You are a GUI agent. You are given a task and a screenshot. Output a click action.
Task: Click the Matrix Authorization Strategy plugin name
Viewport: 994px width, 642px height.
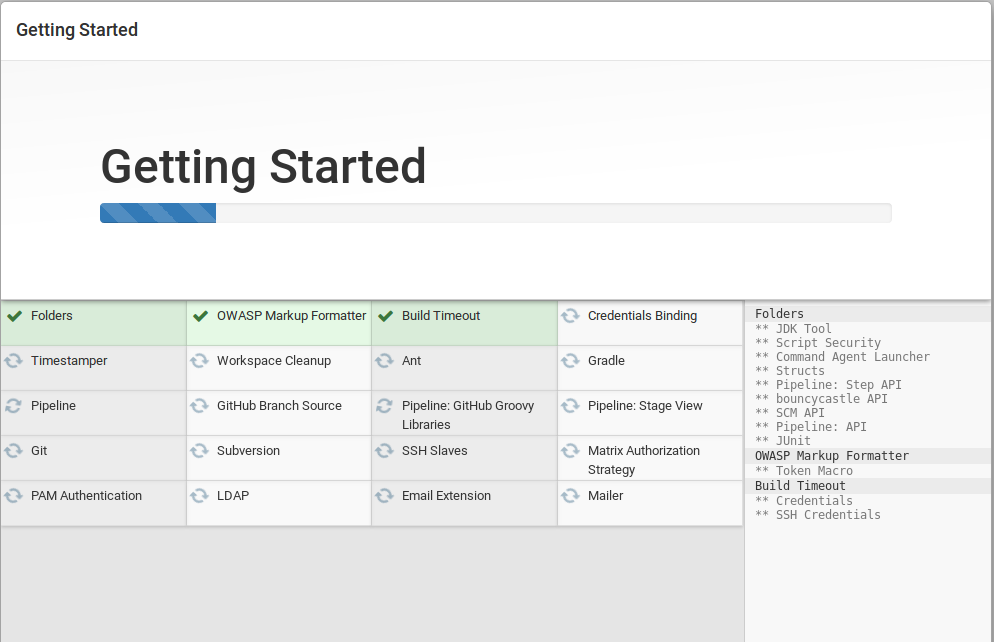click(x=644, y=460)
